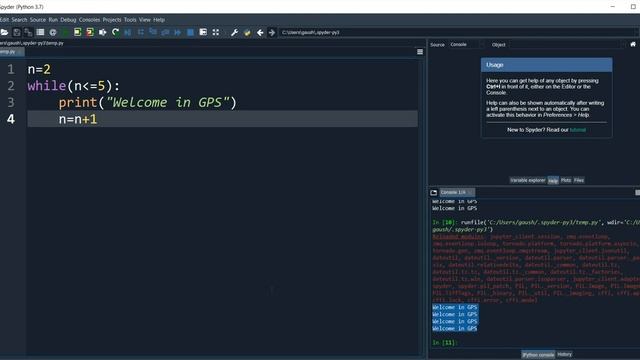Open the View menu

(144, 20)
